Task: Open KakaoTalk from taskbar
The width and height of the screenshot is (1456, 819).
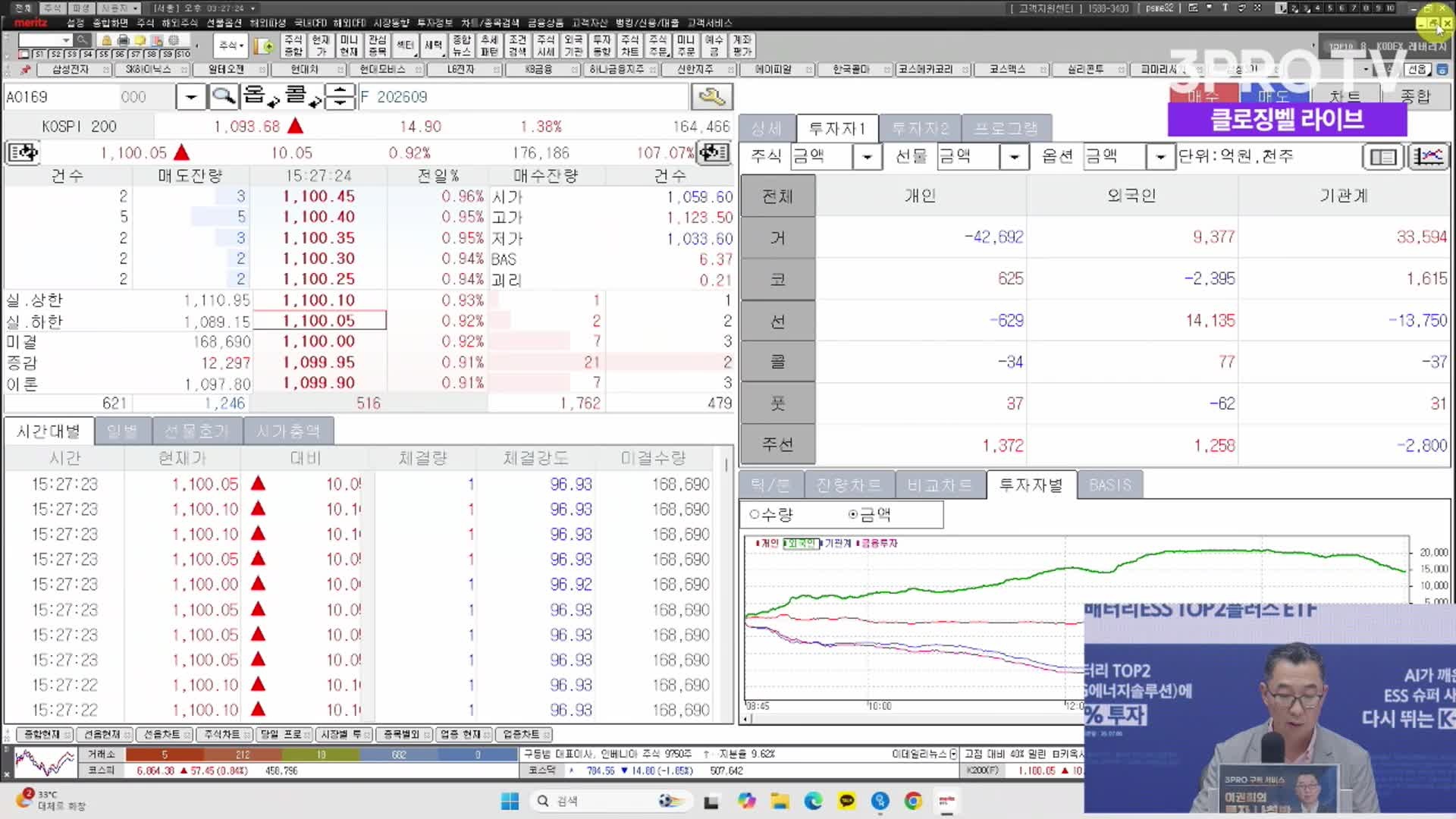Action: (846, 801)
